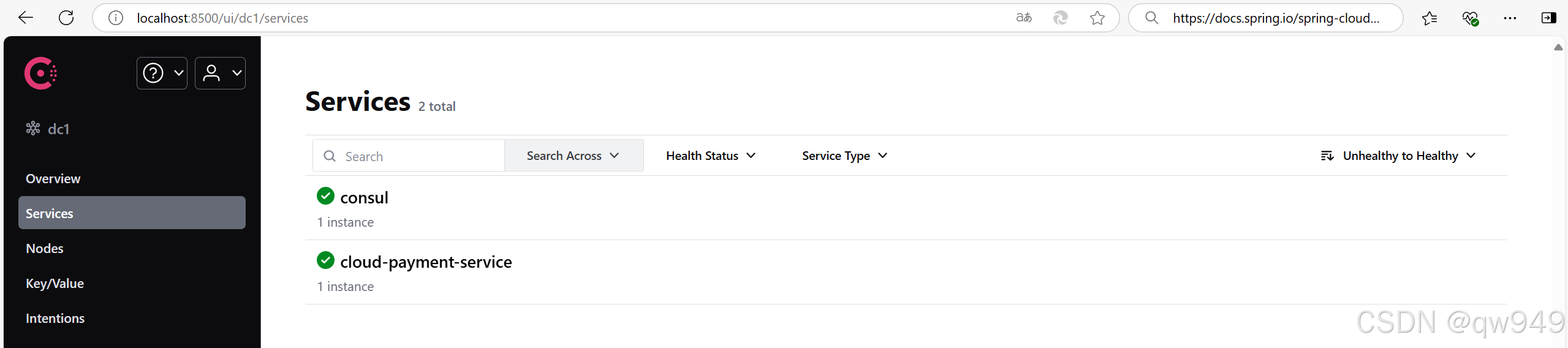Viewport: 1568px width, 348px height.
Task: Click the site information icon in address bar
Action: point(116,18)
